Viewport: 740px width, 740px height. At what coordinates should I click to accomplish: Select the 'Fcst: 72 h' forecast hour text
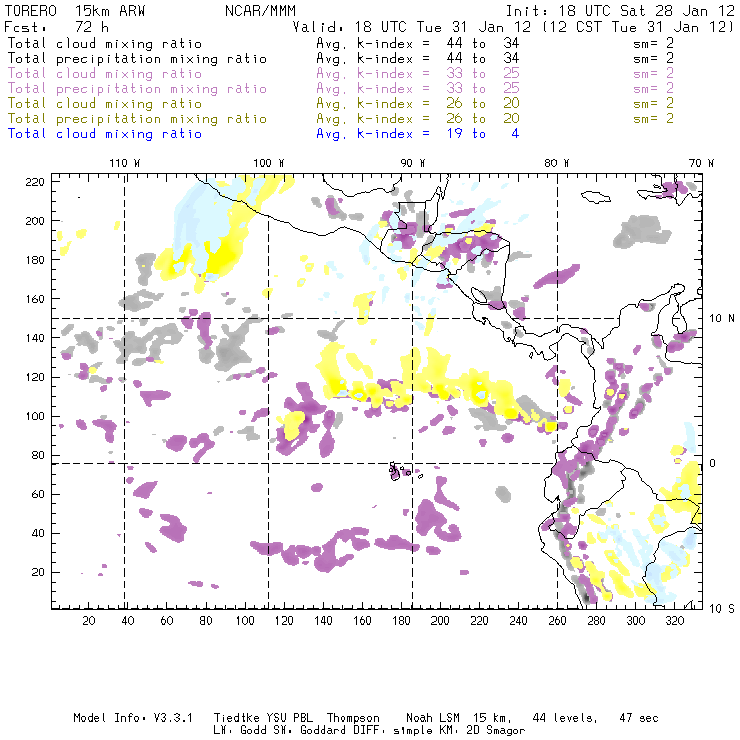(56, 27)
